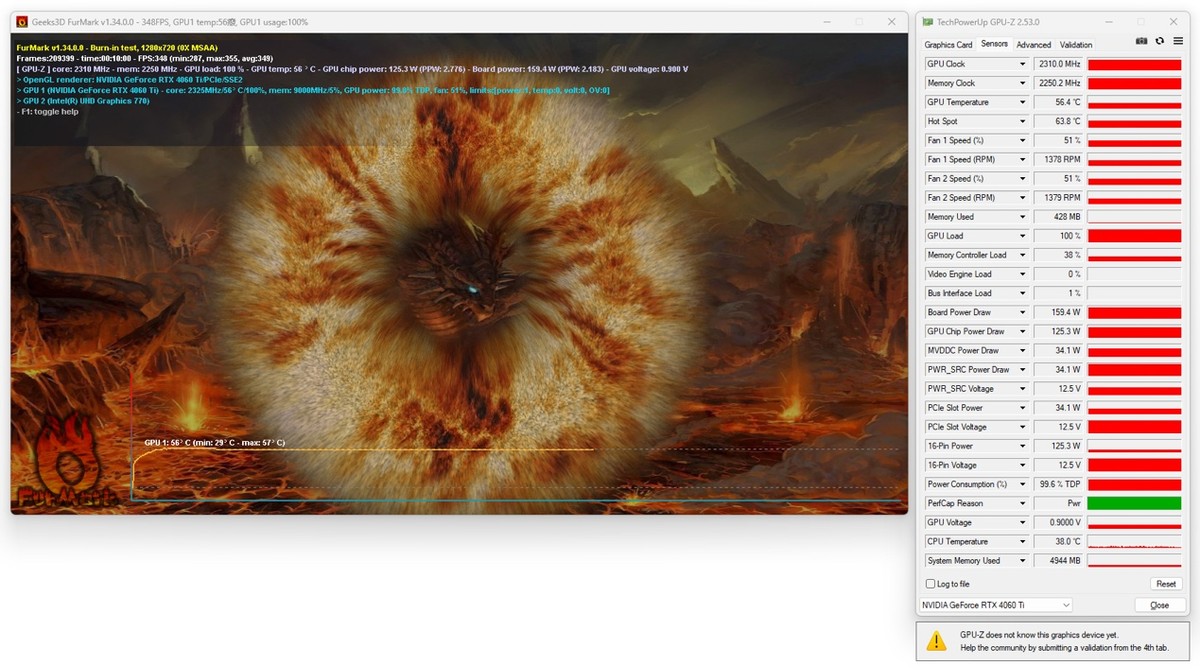Click the Close button in GPU-Z
Viewport: 1200px width, 670px height.
click(1159, 605)
